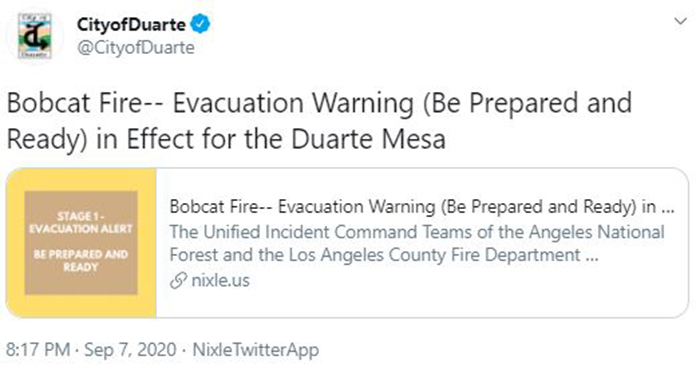Expand the tweet options chevron
The height and width of the screenshot is (376, 700).
pos(680,21)
